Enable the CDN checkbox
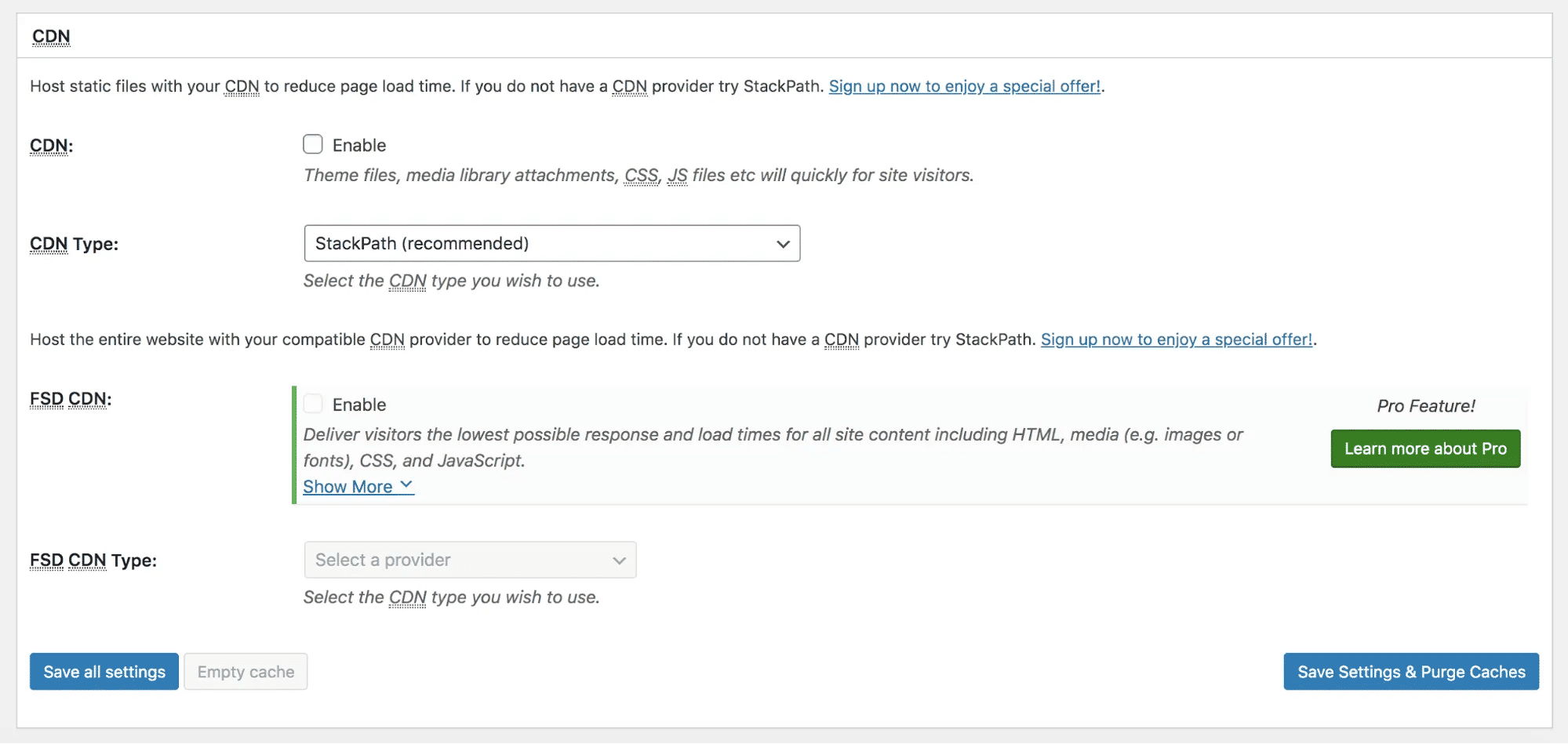The height and width of the screenshot is (744, 1568). point(313,144)
